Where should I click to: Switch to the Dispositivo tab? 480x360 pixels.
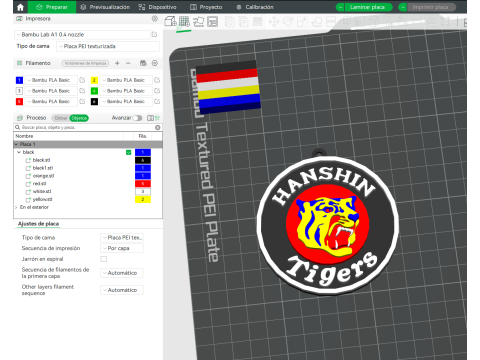(x=158, y=7)
